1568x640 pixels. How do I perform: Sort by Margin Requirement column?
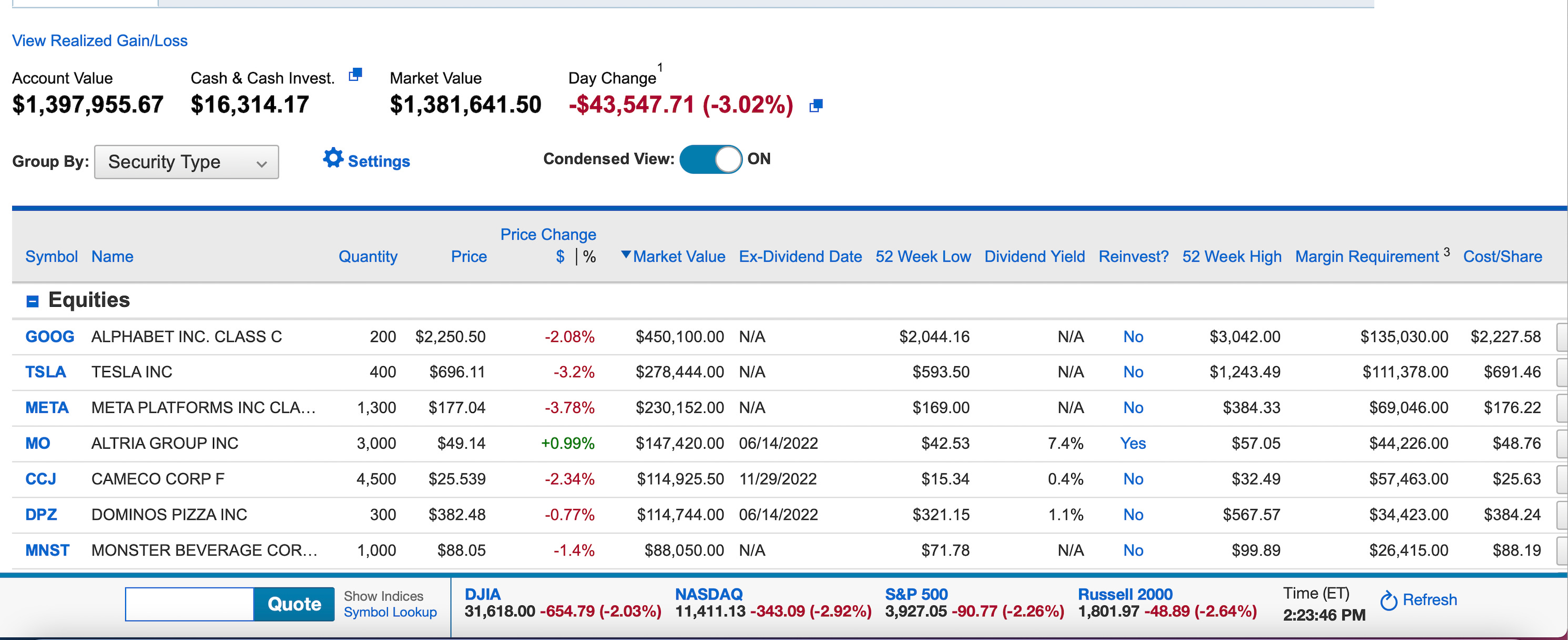(x=1367, y=257)
